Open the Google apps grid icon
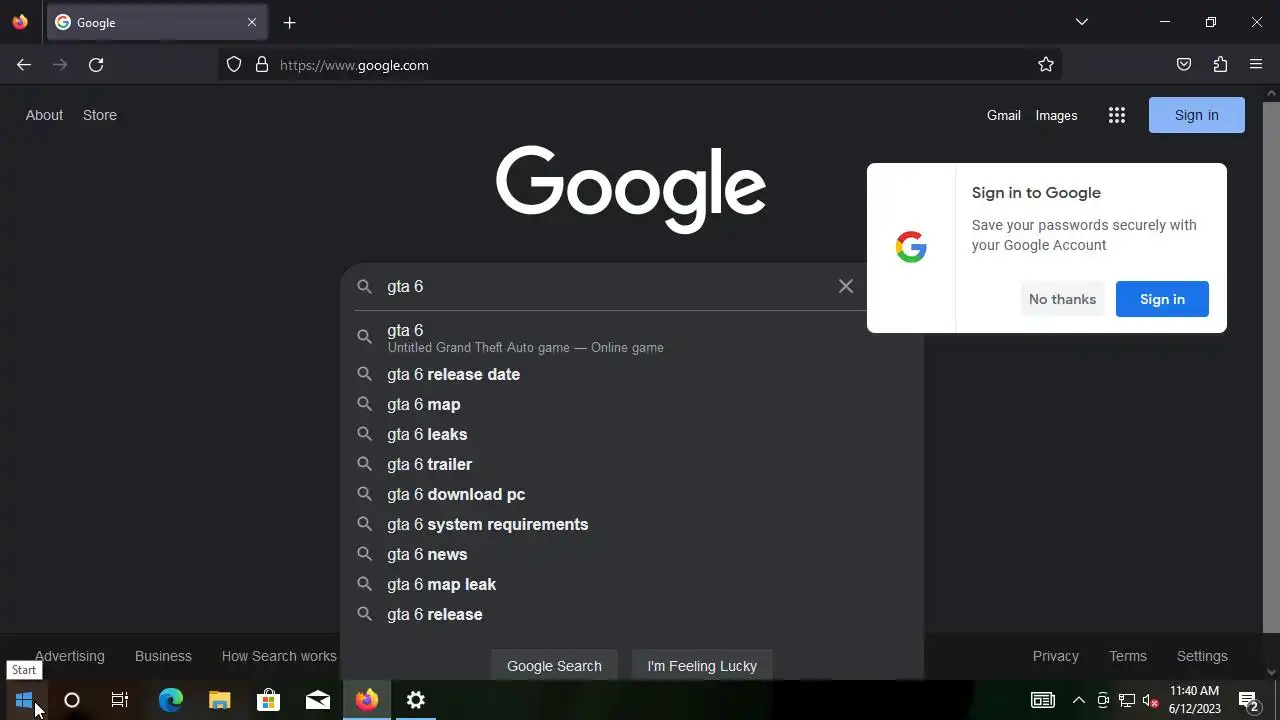Image resolution: width=1280 pixels, height=720 pixels. pyautogui.click(x=1117, y=115)
